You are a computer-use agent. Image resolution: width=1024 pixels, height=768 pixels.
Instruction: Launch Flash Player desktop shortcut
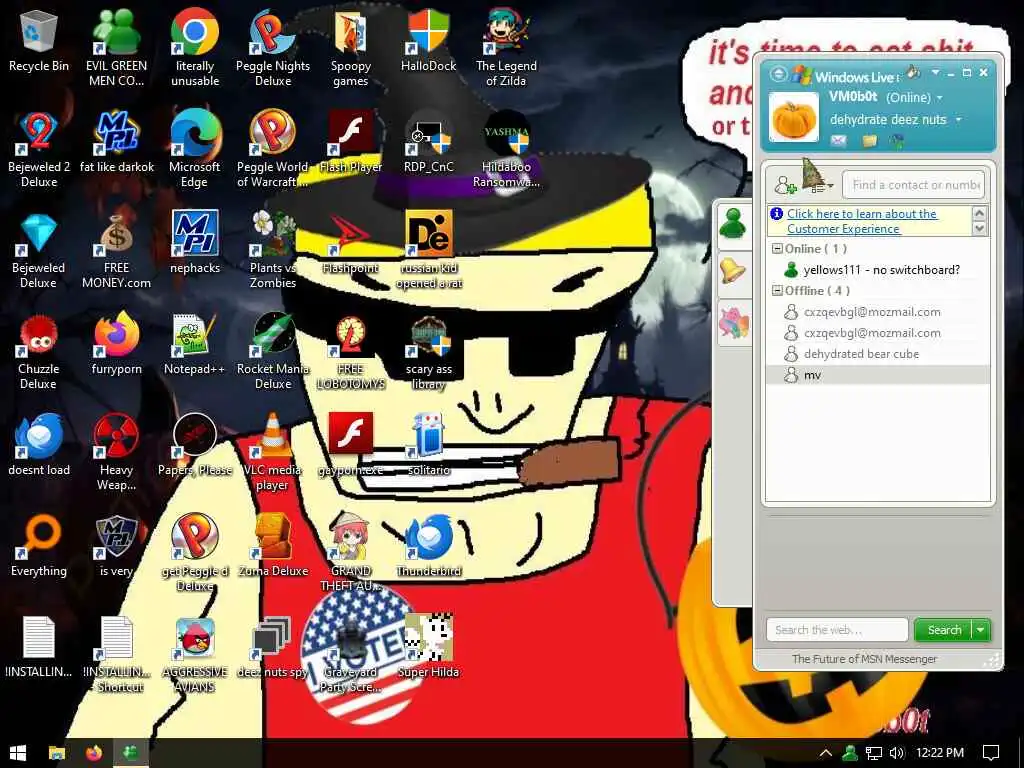pyautogui.click(x=351, y=142)
